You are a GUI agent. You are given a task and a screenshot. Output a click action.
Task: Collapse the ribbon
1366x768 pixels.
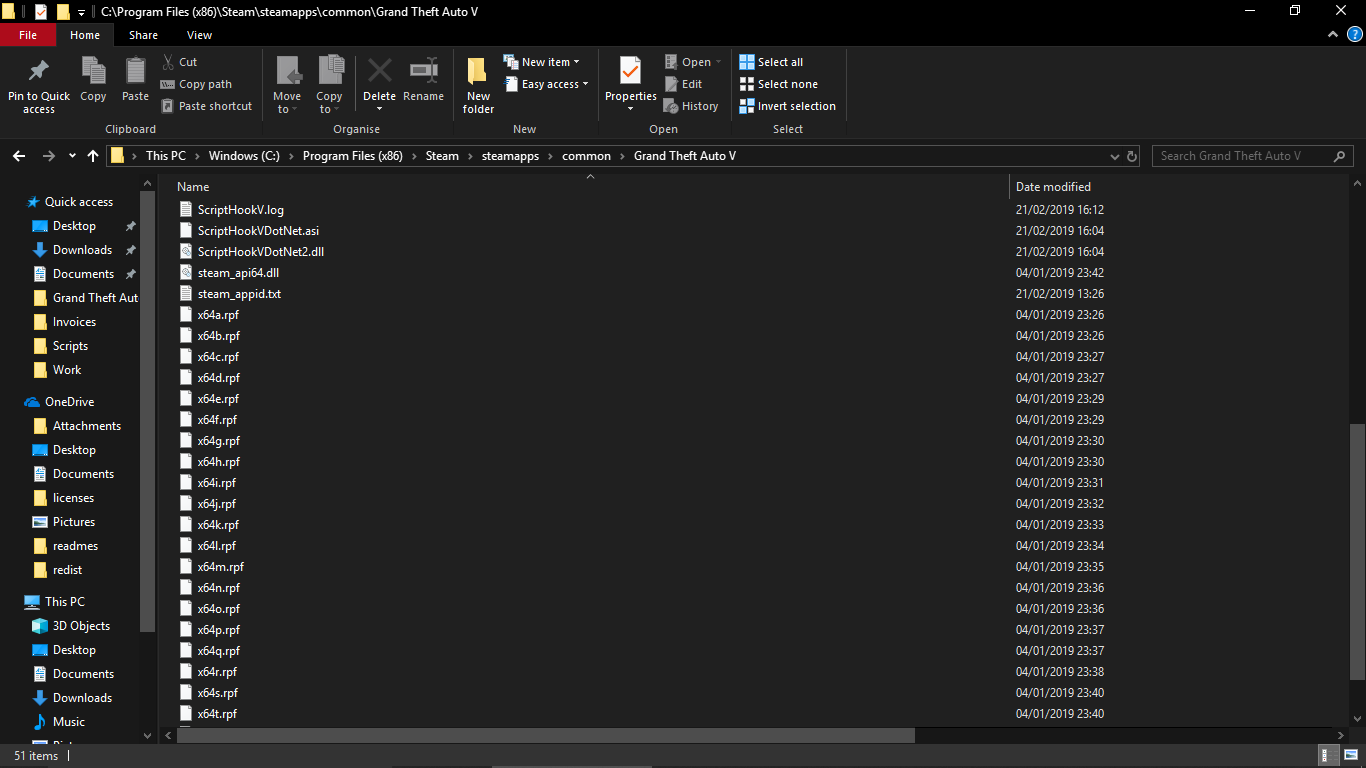point(1333,35)
